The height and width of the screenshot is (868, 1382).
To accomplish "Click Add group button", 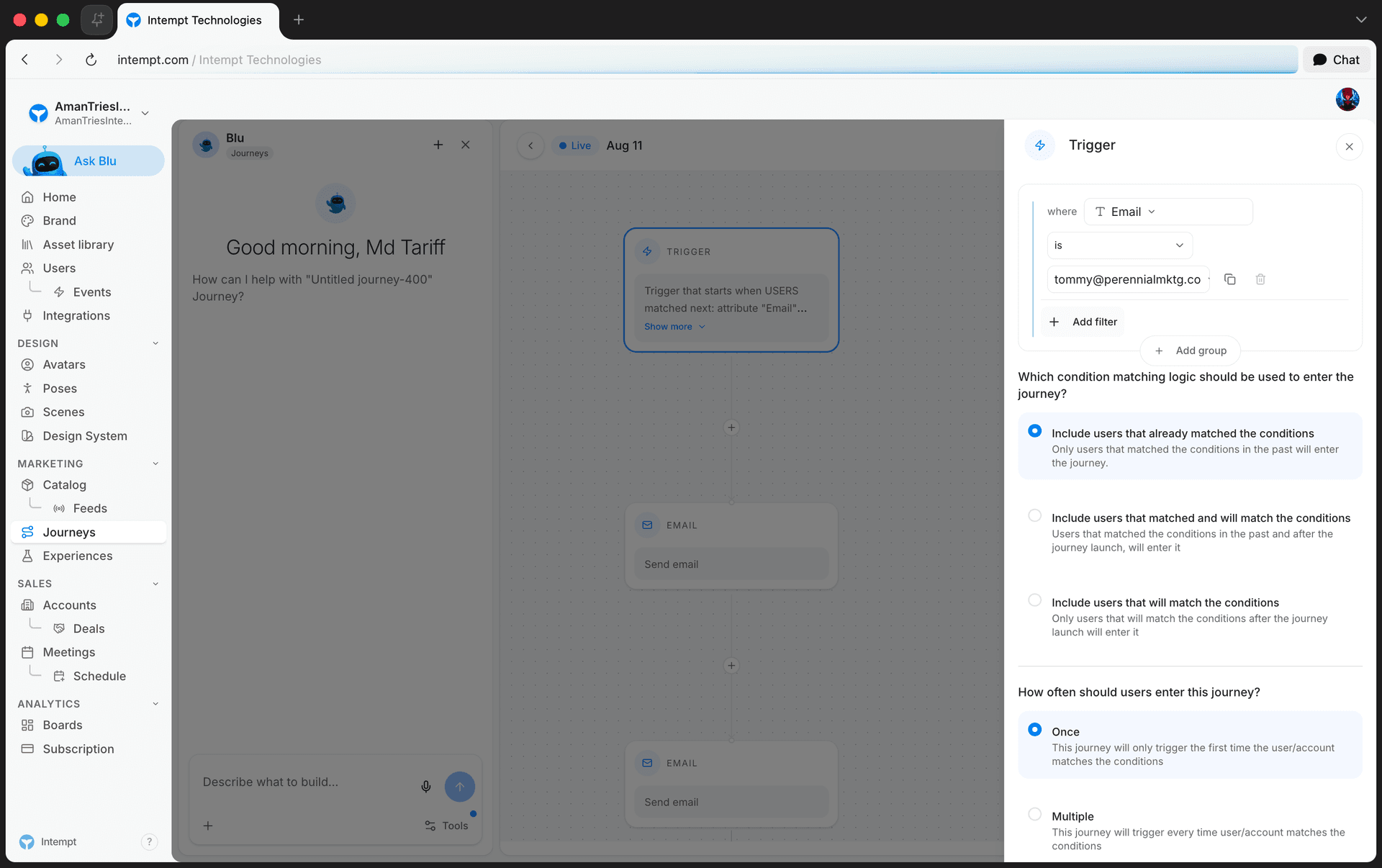I will [x=1191, y=351].
